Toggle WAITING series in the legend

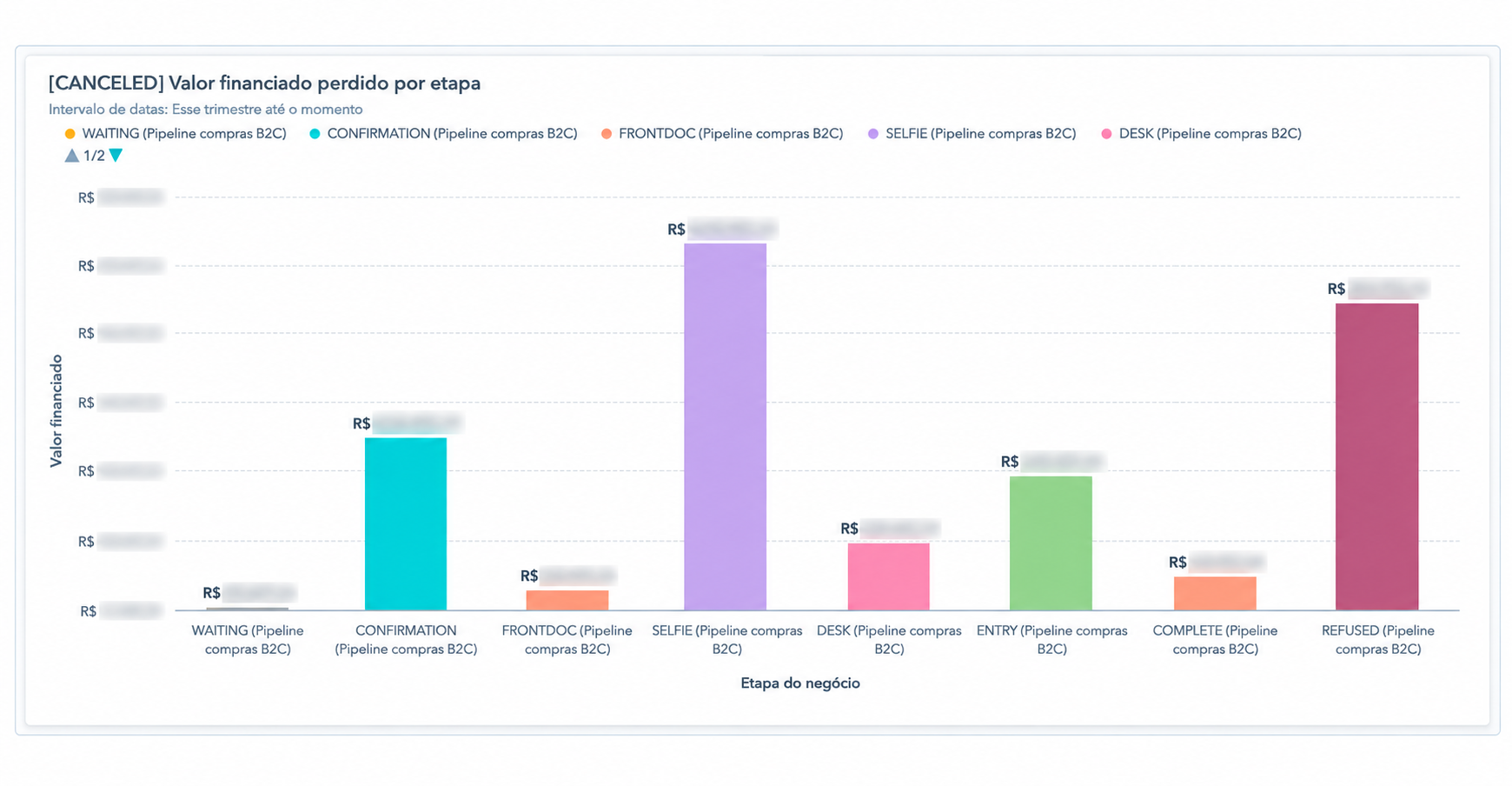(176, 134)
